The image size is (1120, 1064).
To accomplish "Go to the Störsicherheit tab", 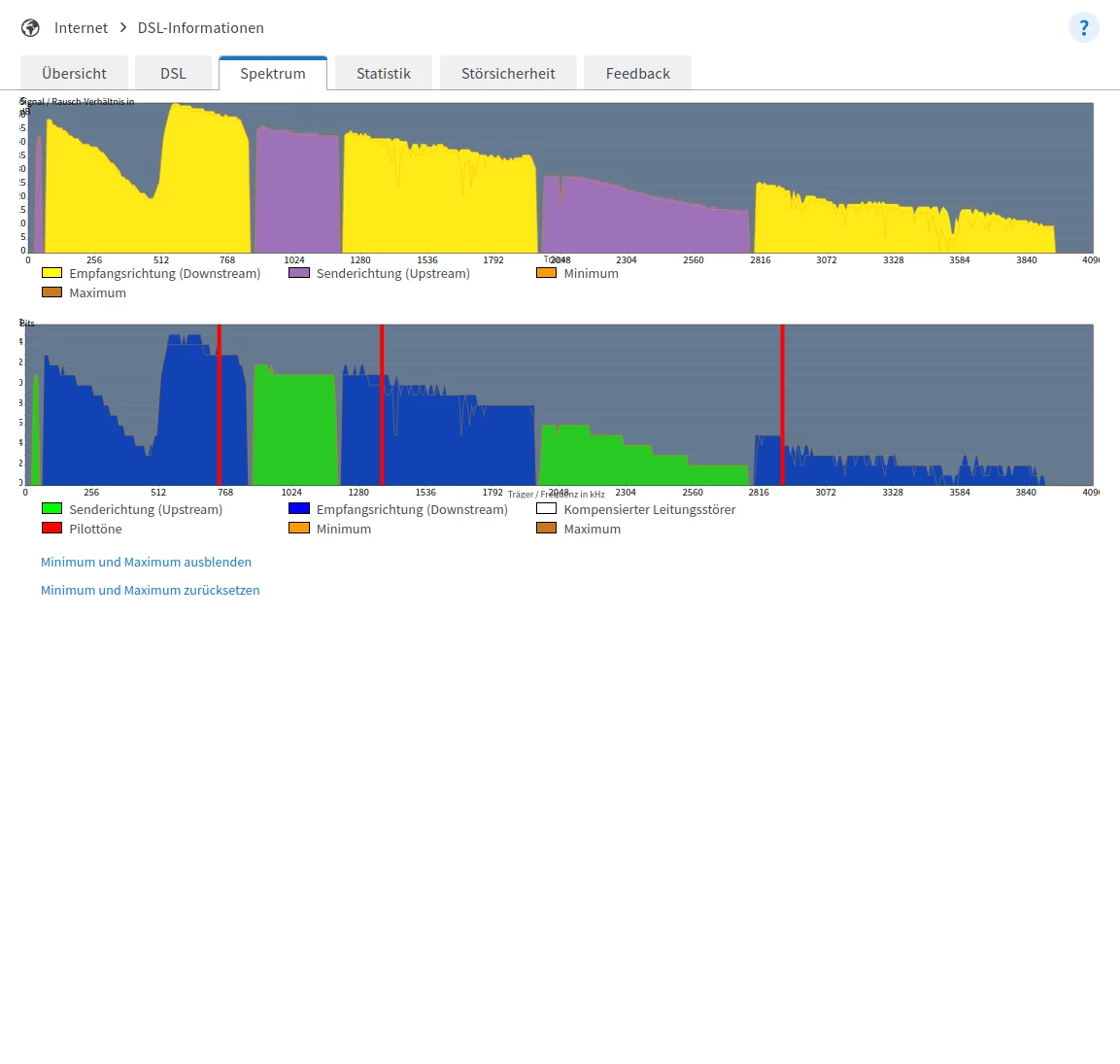I will click(508, 73).
